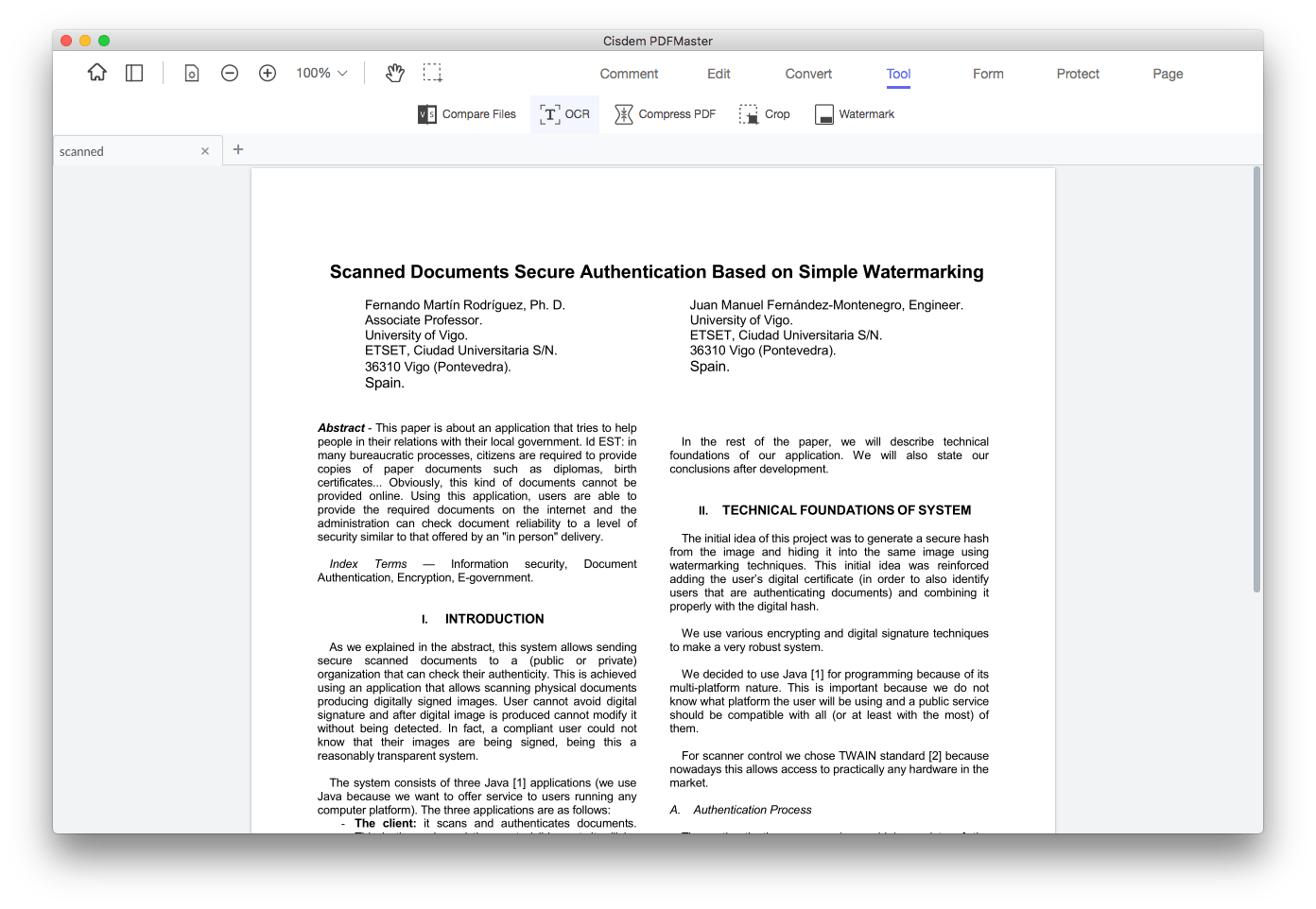The image size is (1316, 909).
Task: Close the scanned document tab
Action: (205, 150)
